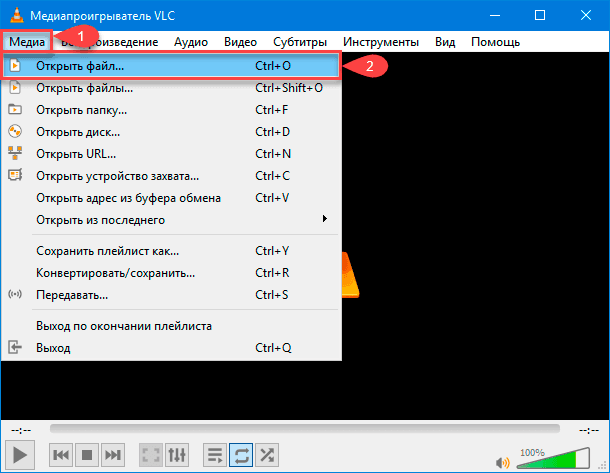Image resolution: width=610 pixels, height=473 pixels.
Task: Toggle Выход по окончании плейлиста
Action: [171, 326]
